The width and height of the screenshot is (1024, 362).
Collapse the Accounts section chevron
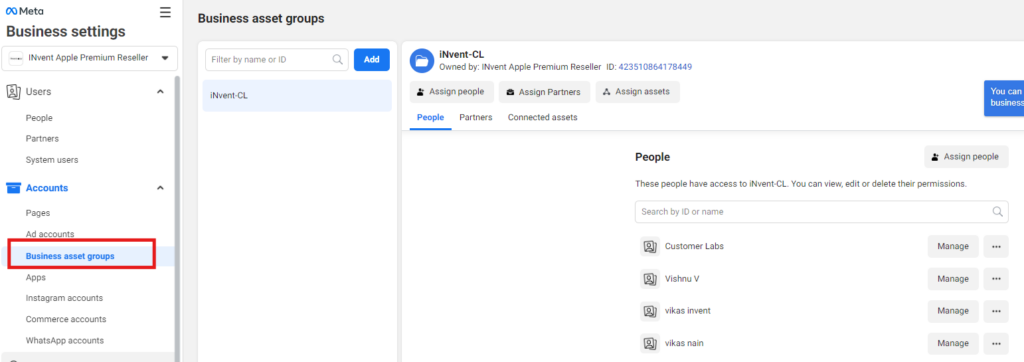coord(161,188)
